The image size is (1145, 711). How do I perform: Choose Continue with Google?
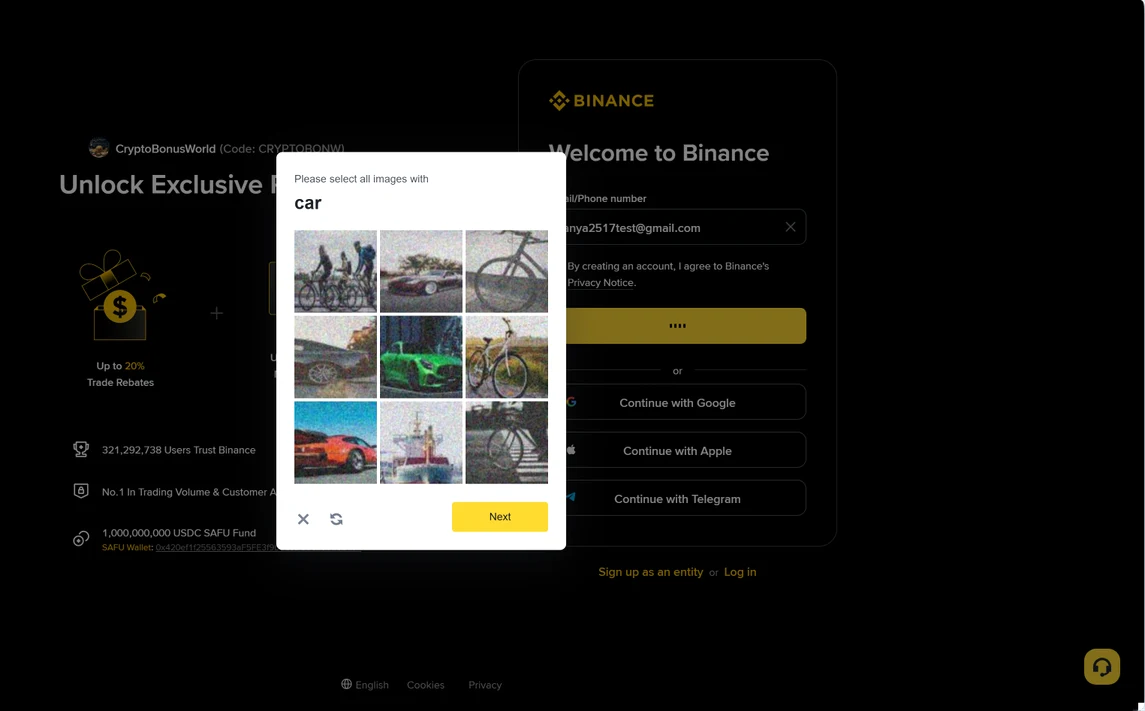pyautogui.click(x=677, y=402)
